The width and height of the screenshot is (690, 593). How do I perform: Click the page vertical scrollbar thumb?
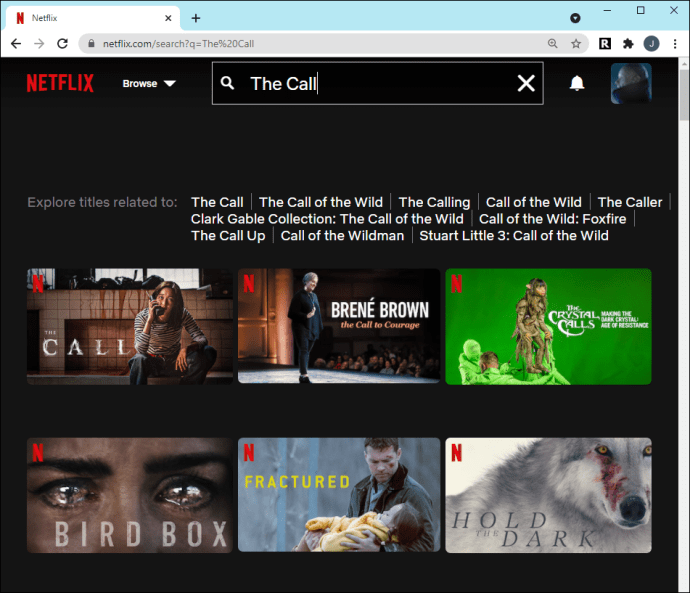click(x=684, y=95)
